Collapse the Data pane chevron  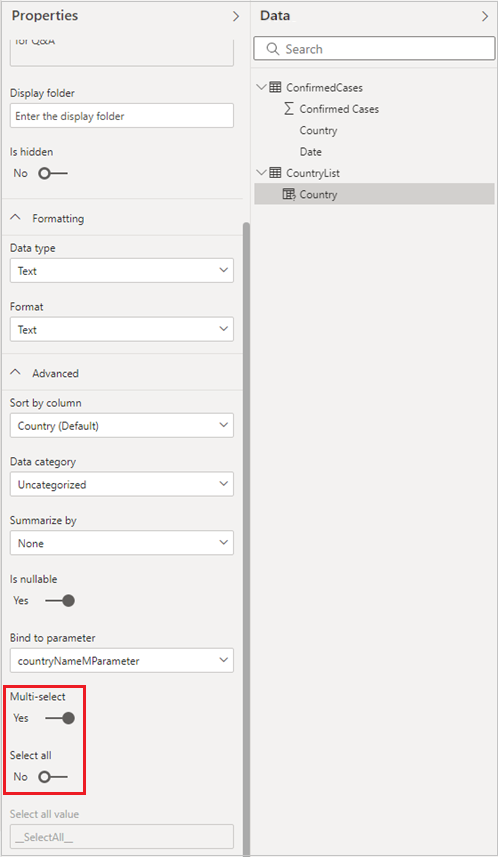485,16
